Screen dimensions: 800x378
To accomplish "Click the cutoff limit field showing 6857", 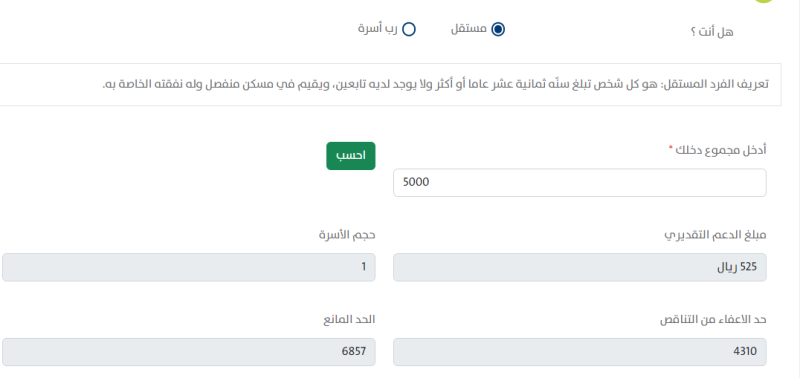I will 189,351.
